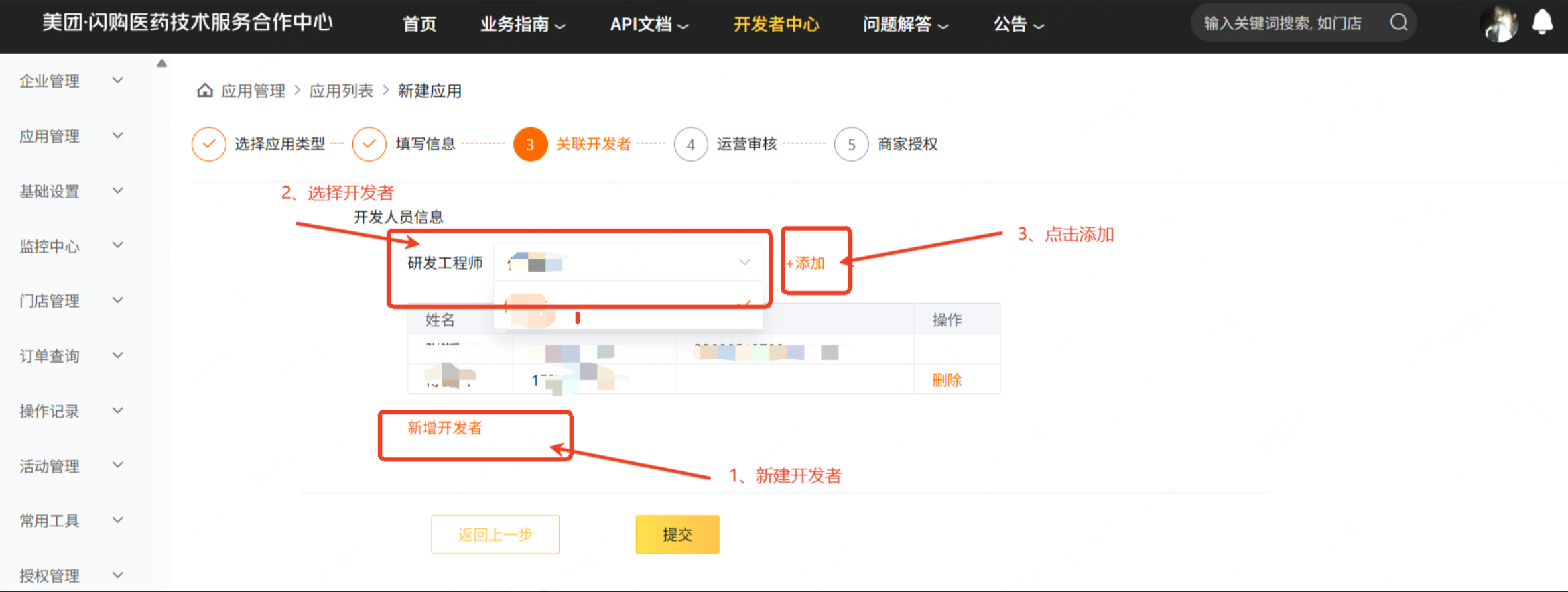
Task: Open the notification bell
Action: pyautogui.click(x=1543, y=23)
